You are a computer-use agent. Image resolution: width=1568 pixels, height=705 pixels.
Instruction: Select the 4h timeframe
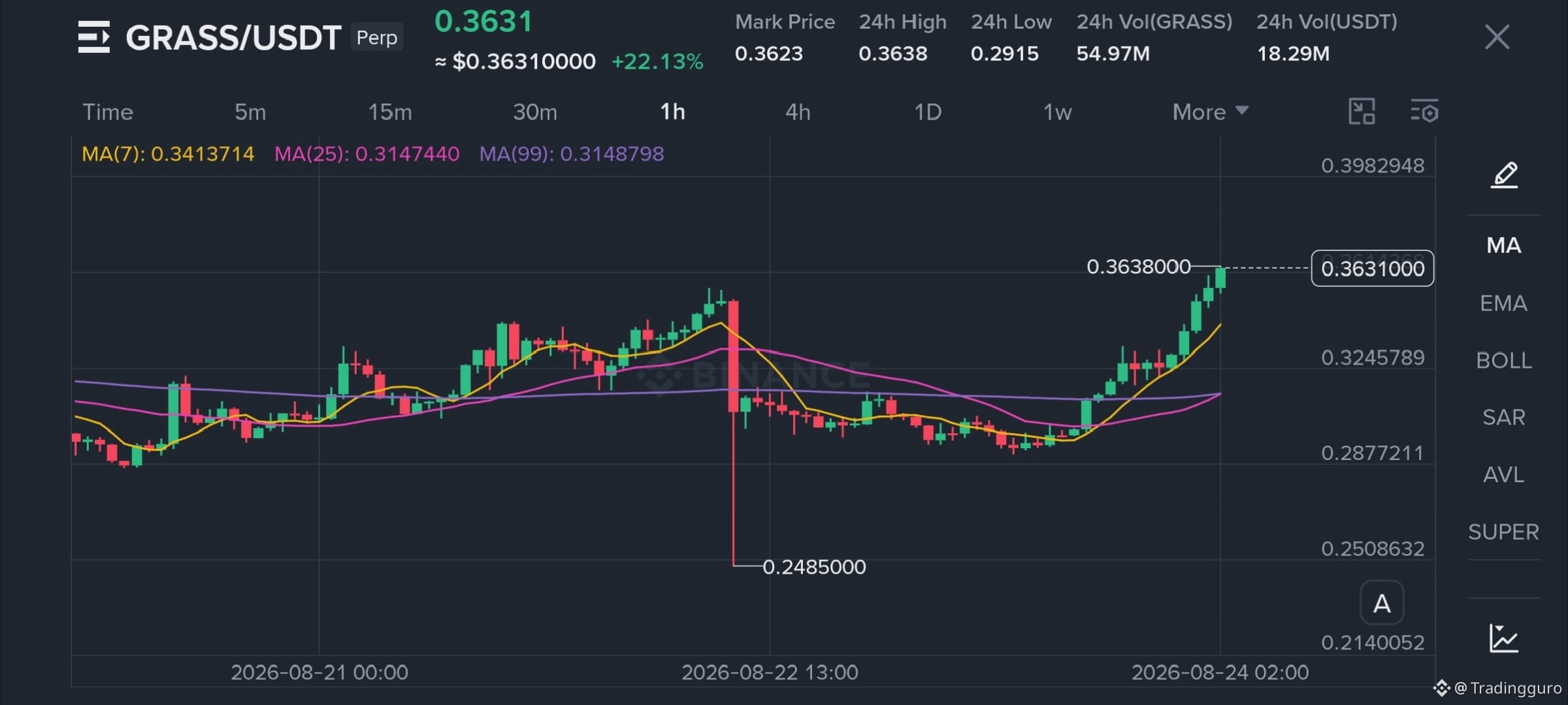pyautogui.click(x=798, y=112)
